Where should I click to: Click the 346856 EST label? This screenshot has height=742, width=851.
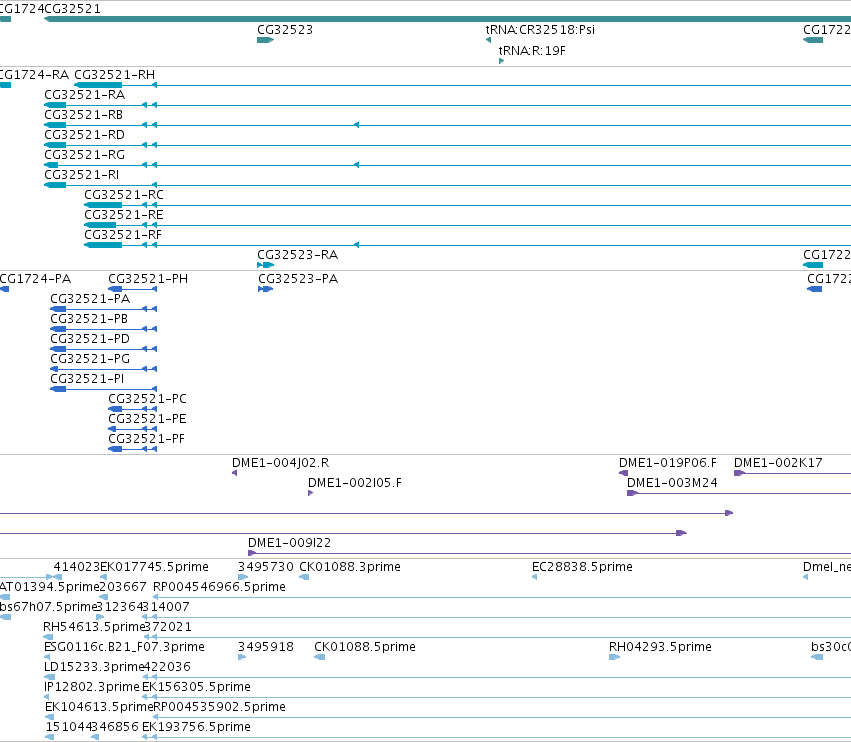coord(115,727)
